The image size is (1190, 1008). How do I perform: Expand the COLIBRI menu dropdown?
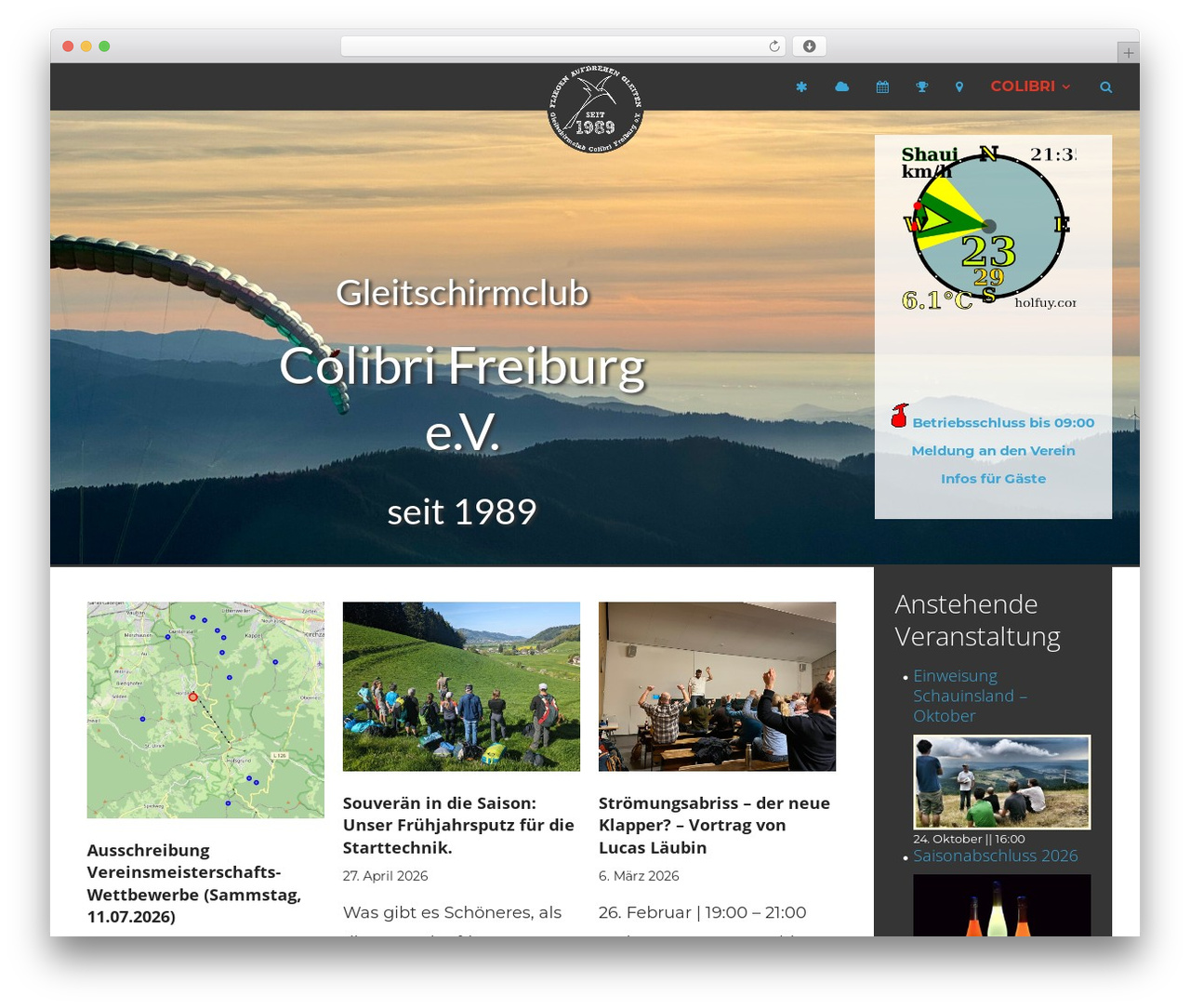[x=1030, y=86]
